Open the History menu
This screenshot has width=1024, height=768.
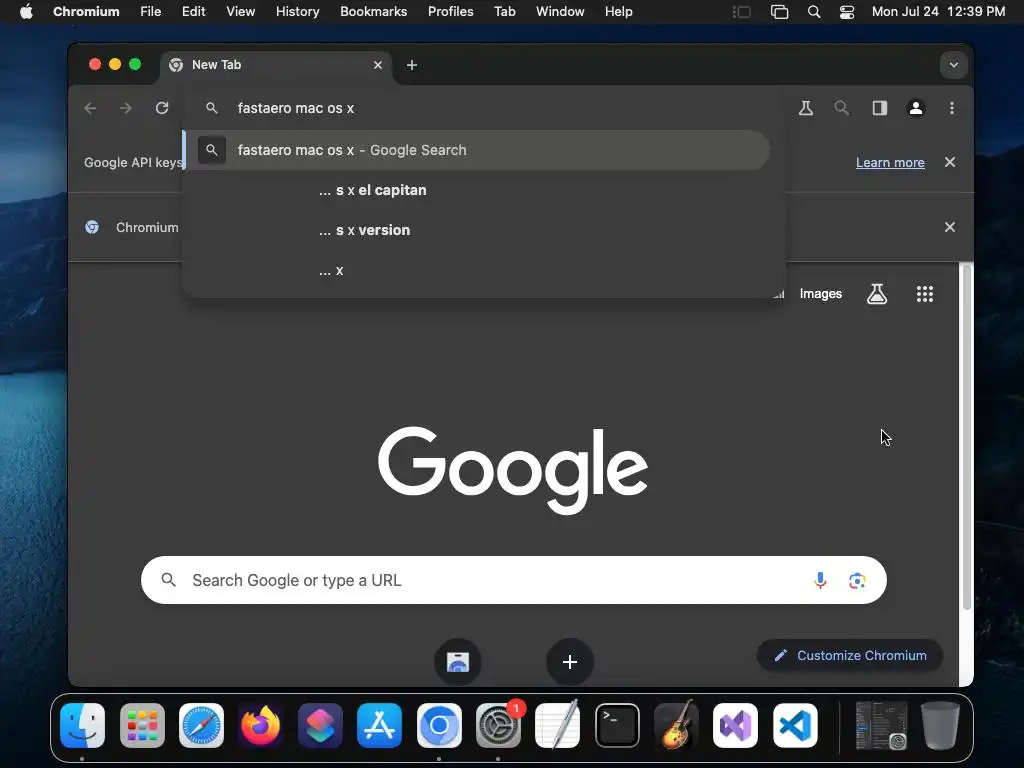click(297, 12)
